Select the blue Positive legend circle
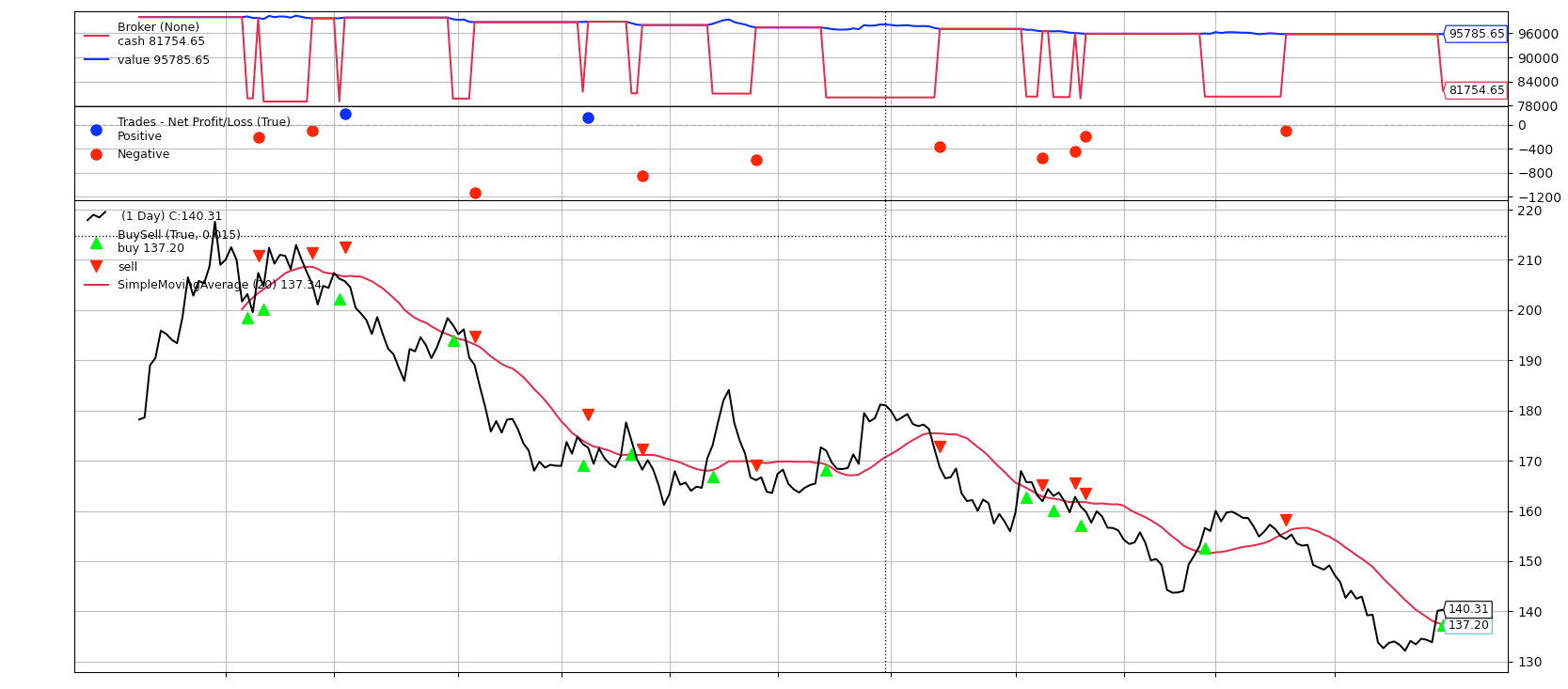This screenshot has height=689, width=1568. [x=96, y=130]
